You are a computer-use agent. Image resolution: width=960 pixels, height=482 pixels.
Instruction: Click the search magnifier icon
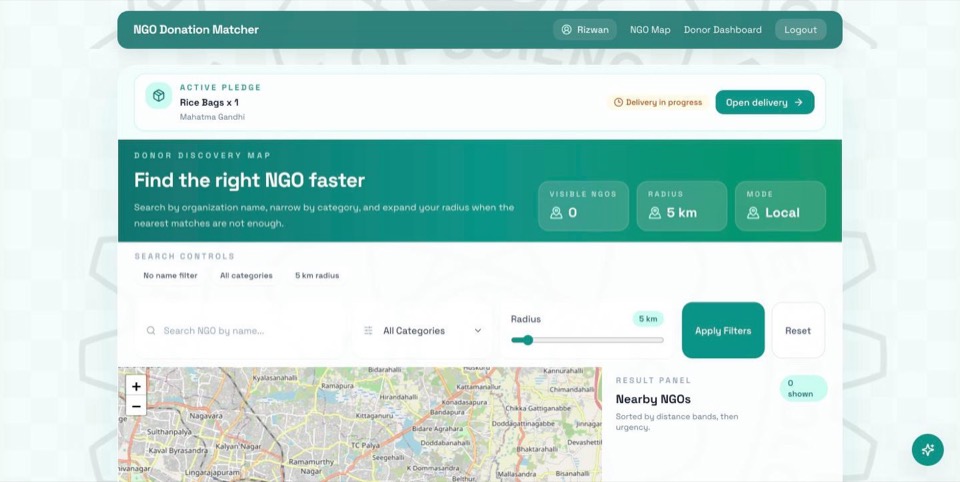pyautogui.click(x=151, y=331)
